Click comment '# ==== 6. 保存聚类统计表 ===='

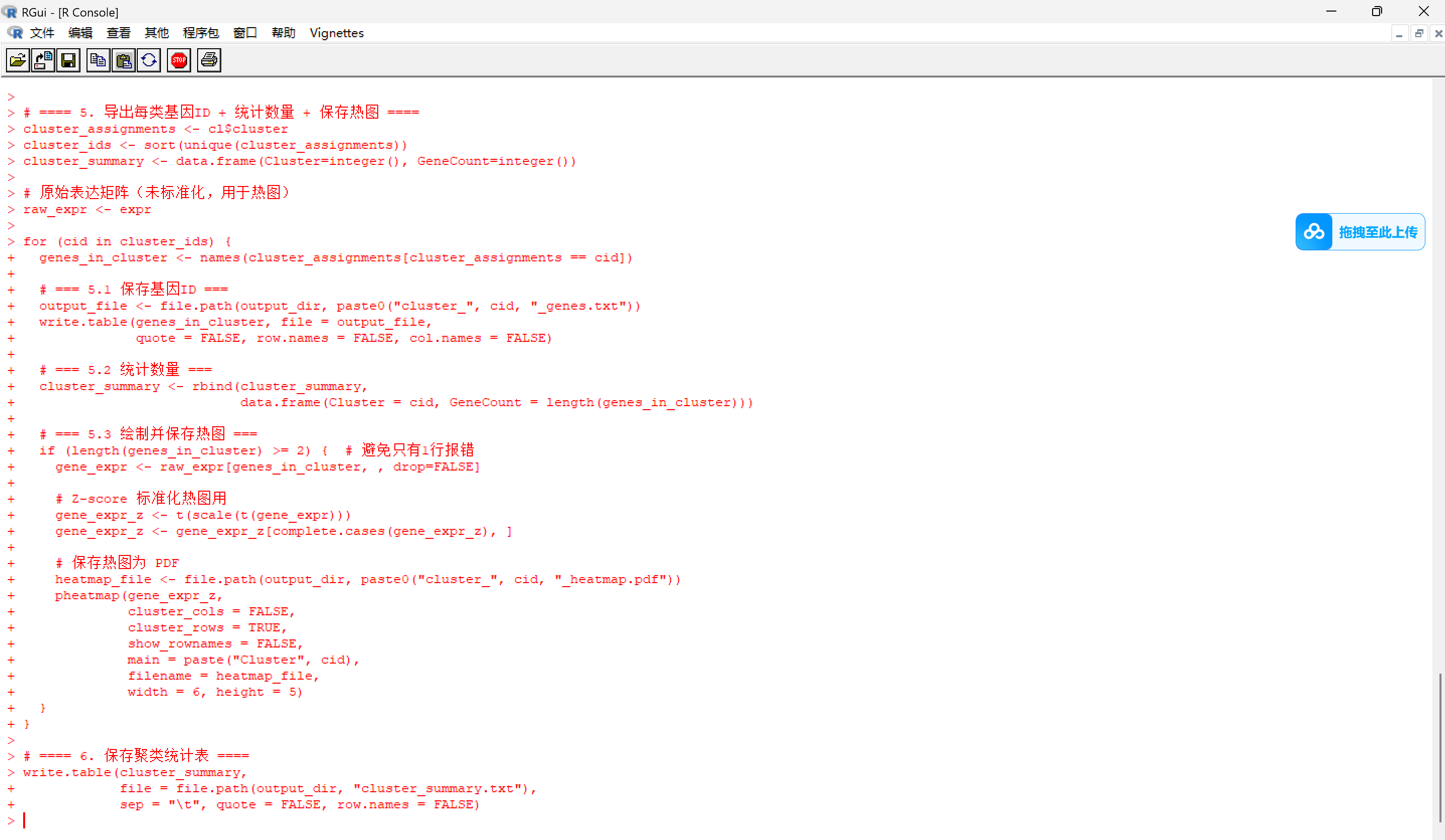(136, 756)
